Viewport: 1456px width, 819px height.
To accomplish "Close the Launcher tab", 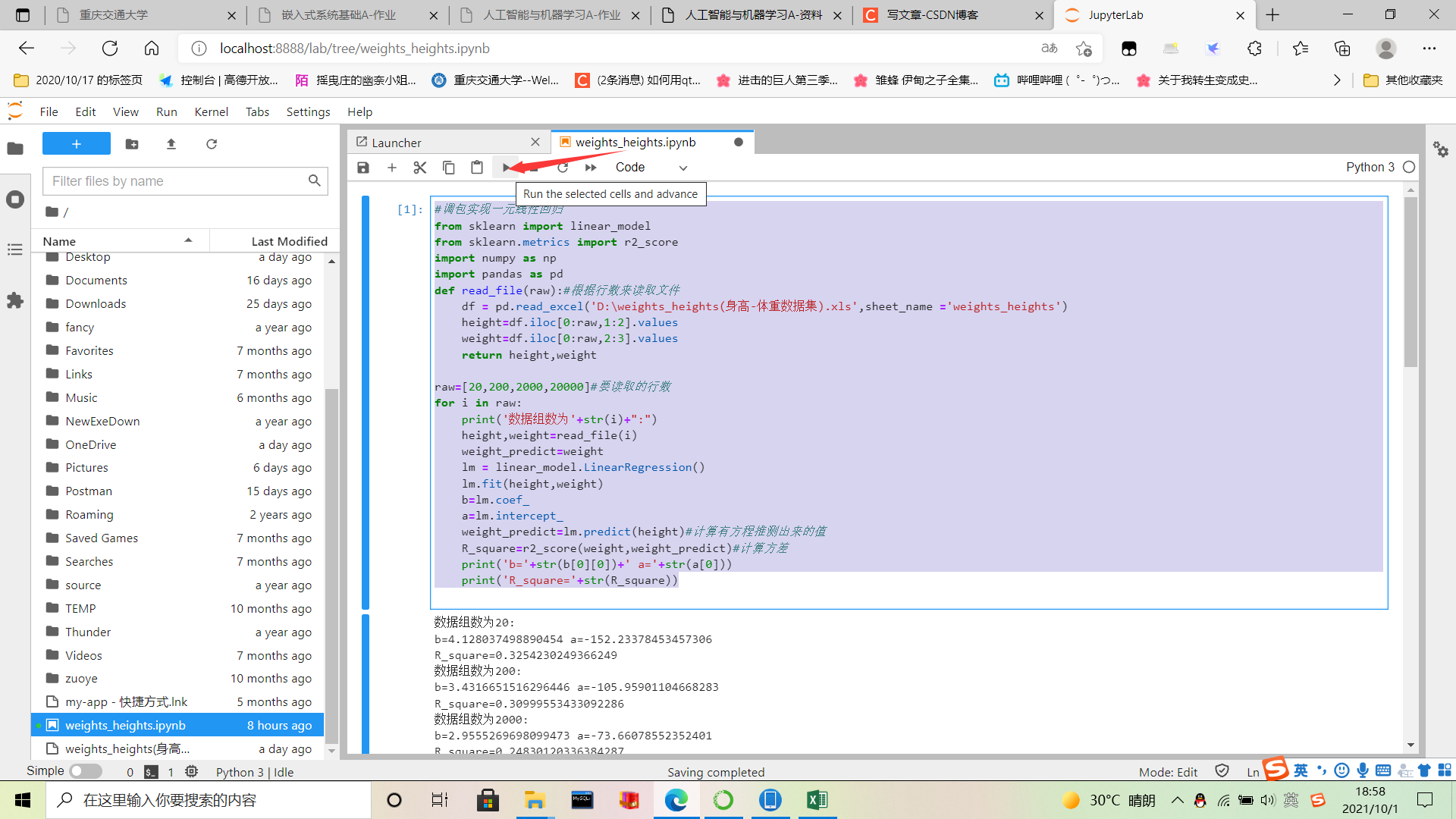I will pos(535,143).
